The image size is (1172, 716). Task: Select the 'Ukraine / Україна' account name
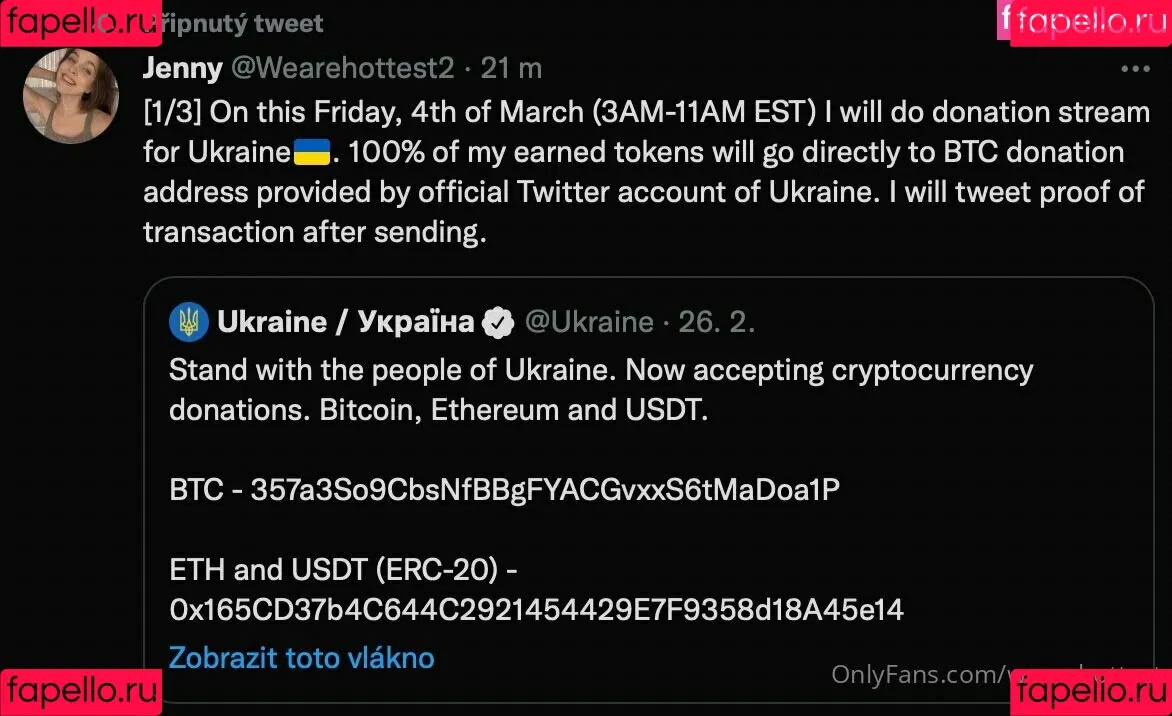345,322
